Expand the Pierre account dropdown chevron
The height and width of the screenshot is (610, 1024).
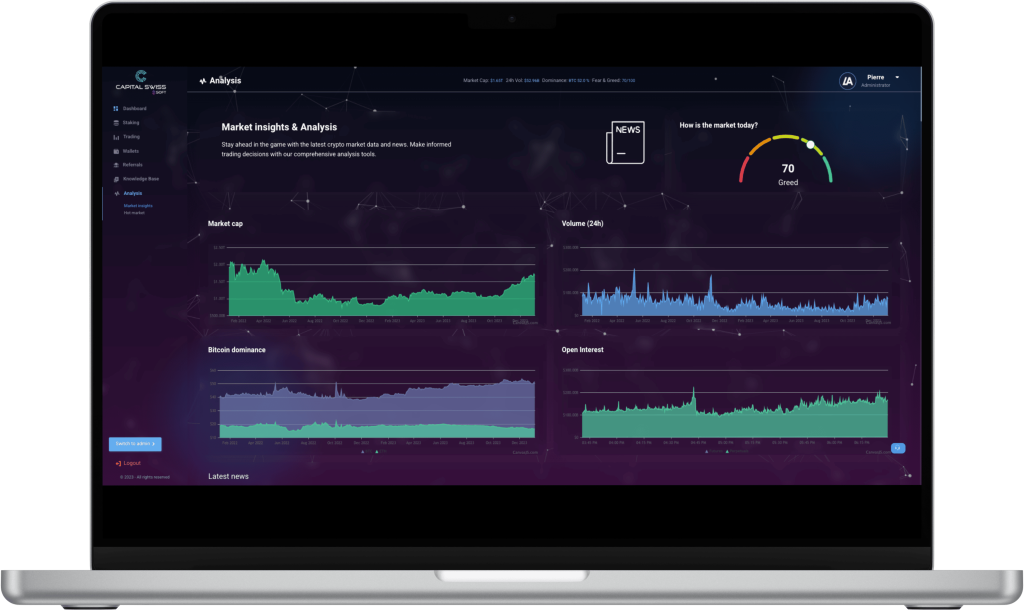(x=897, y=77)
